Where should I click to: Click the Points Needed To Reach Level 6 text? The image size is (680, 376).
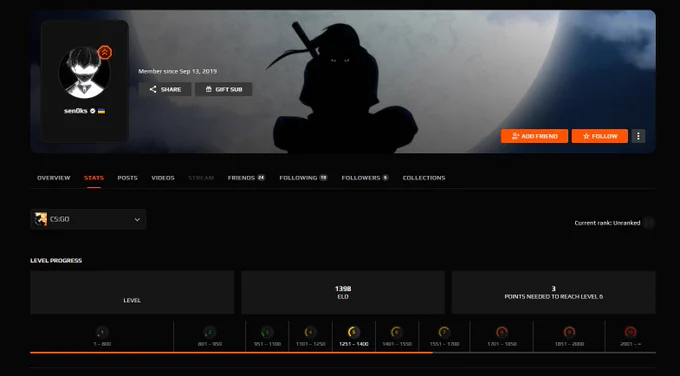(x=553, y=297)
